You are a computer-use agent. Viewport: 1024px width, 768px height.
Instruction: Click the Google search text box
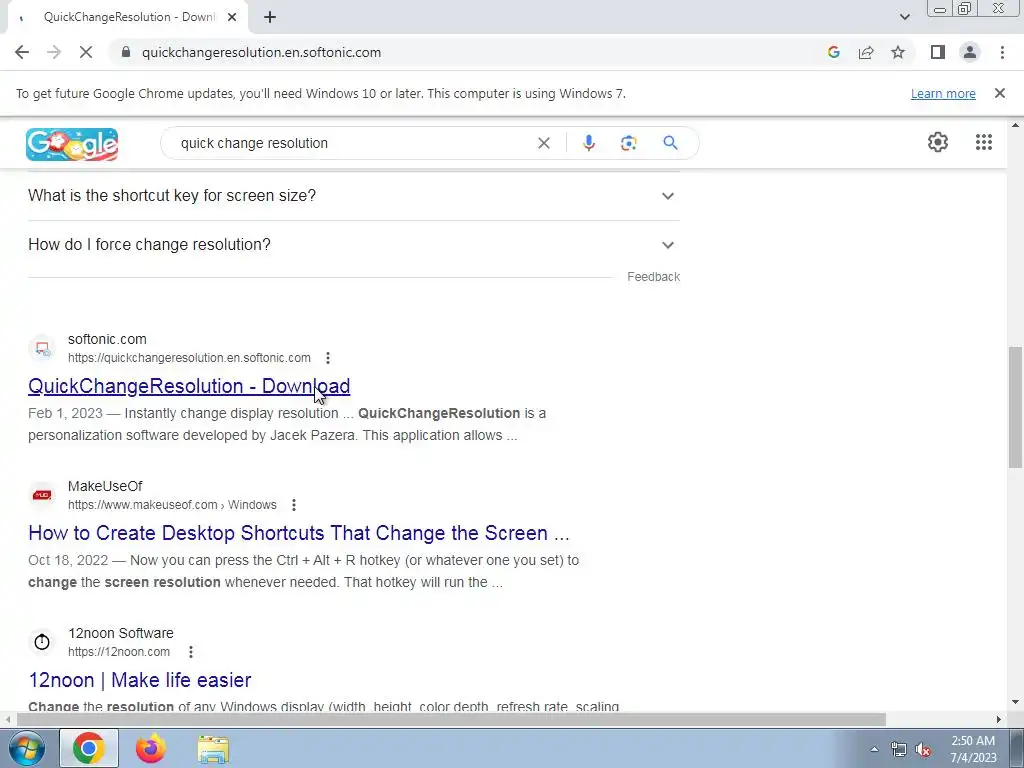(353, 143)
